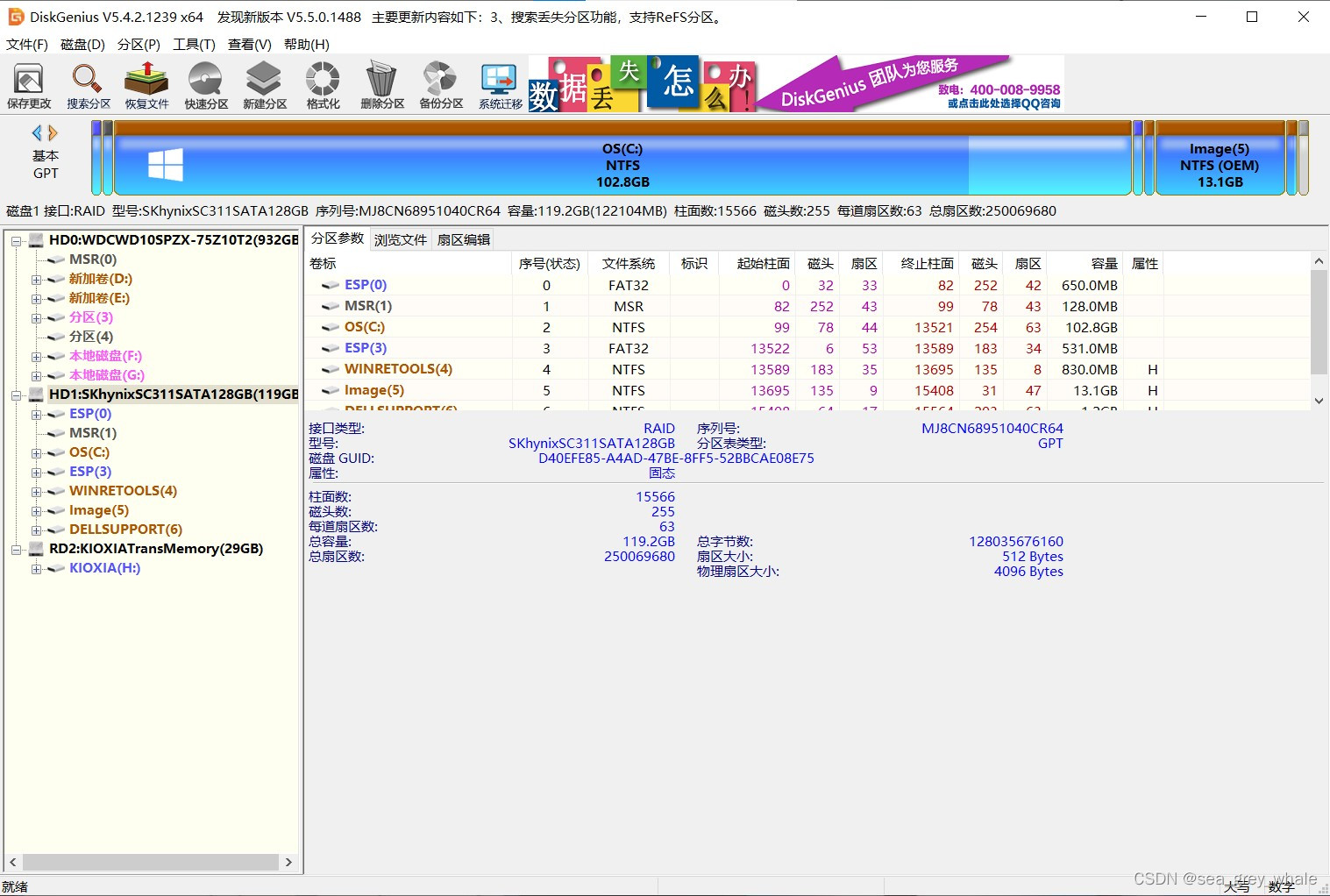
Task: Click the partition table scroll-up arrow
Action: [x=1319, y=261]
